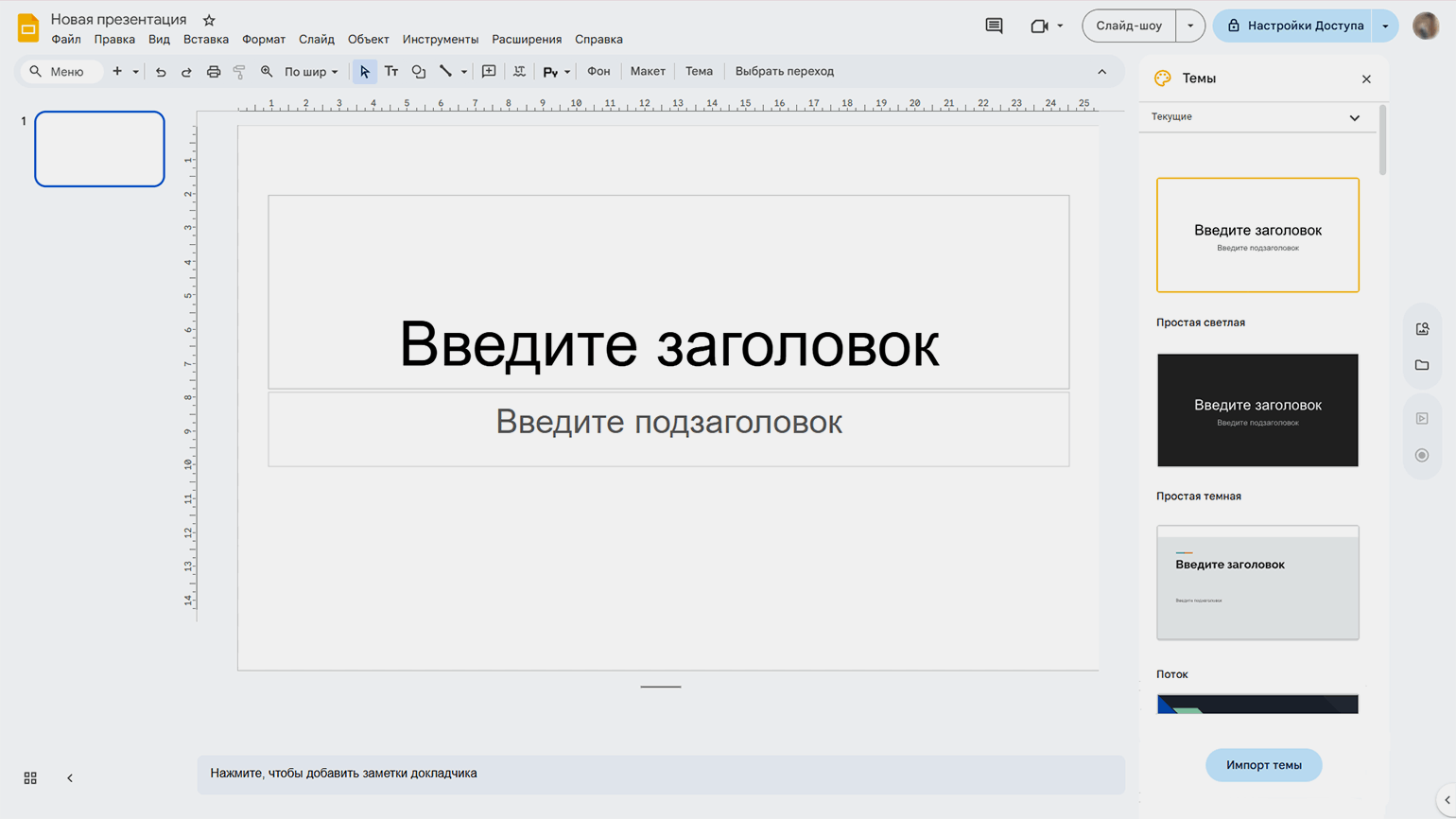Collapse the slide filmstrip panel
The width and height of the screenshot is (1456, 819).
pyautogui.click(x=70, y=777)
